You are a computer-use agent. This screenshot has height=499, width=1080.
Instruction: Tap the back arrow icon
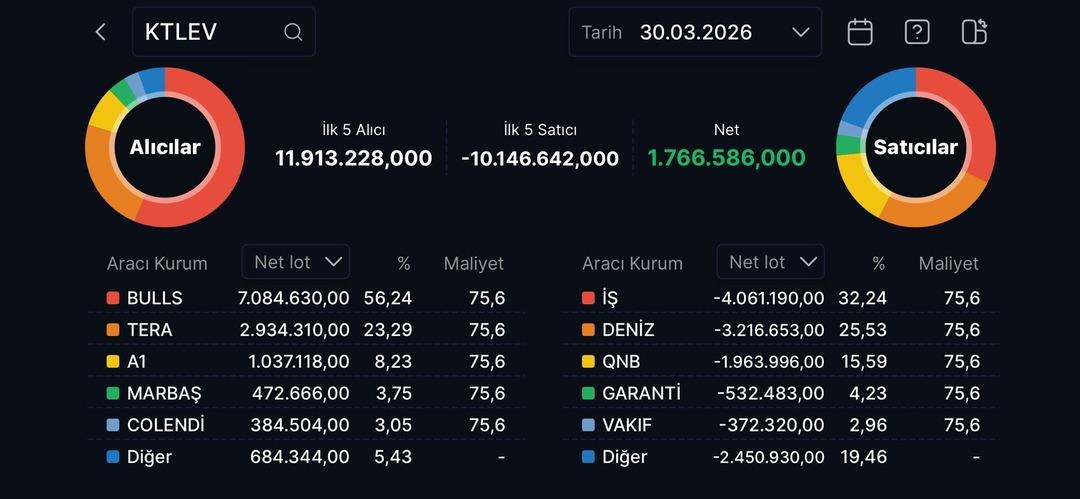point(100,32)
